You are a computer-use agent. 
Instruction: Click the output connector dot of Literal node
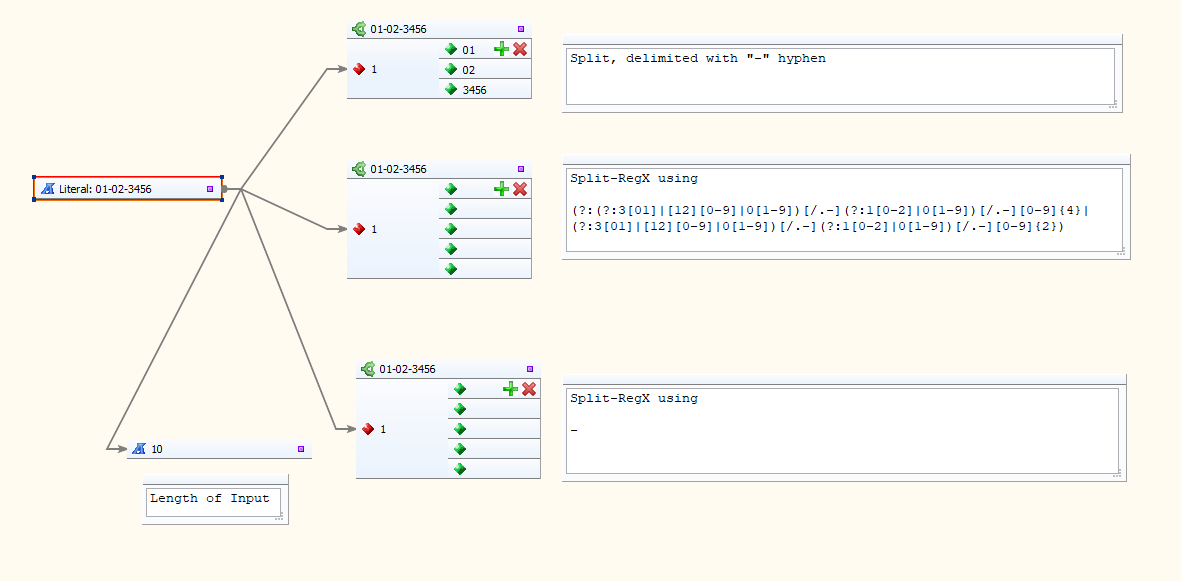tap(225, 189)
